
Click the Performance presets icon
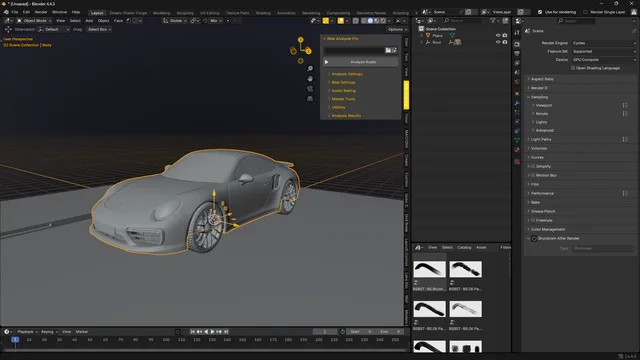625,193
